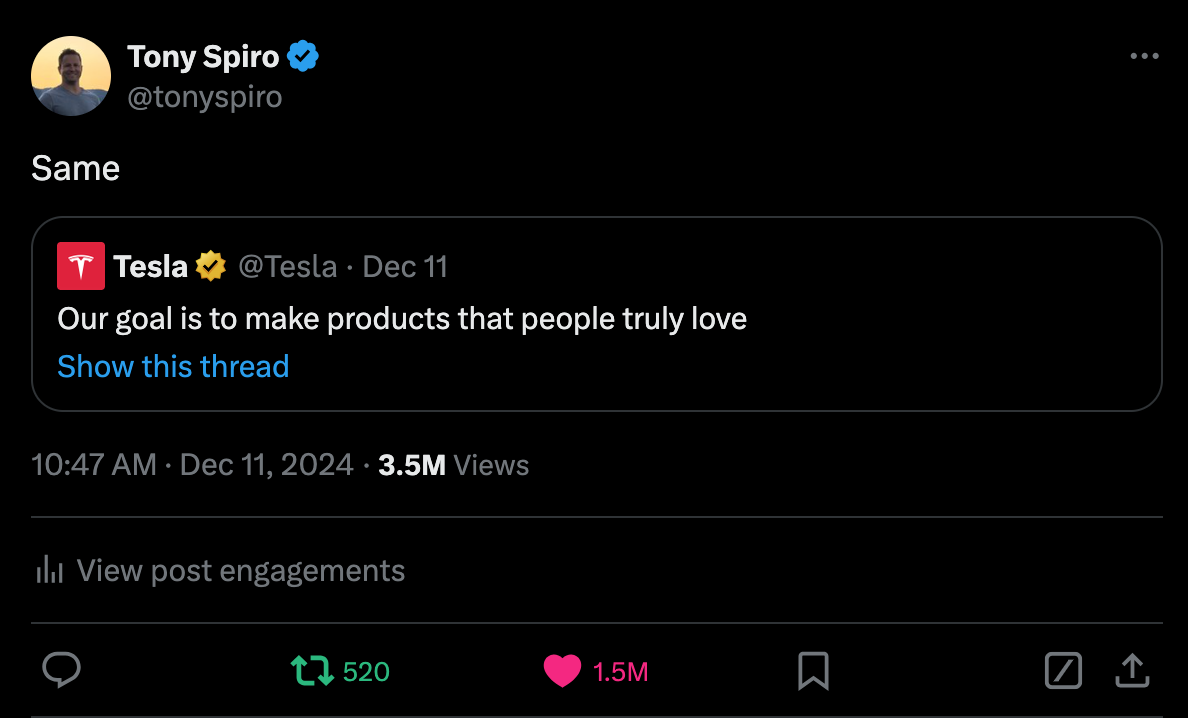Screen dimensions: 1188x718
Task: Click the Tesla logo avatar
Action: click(81, 266)
